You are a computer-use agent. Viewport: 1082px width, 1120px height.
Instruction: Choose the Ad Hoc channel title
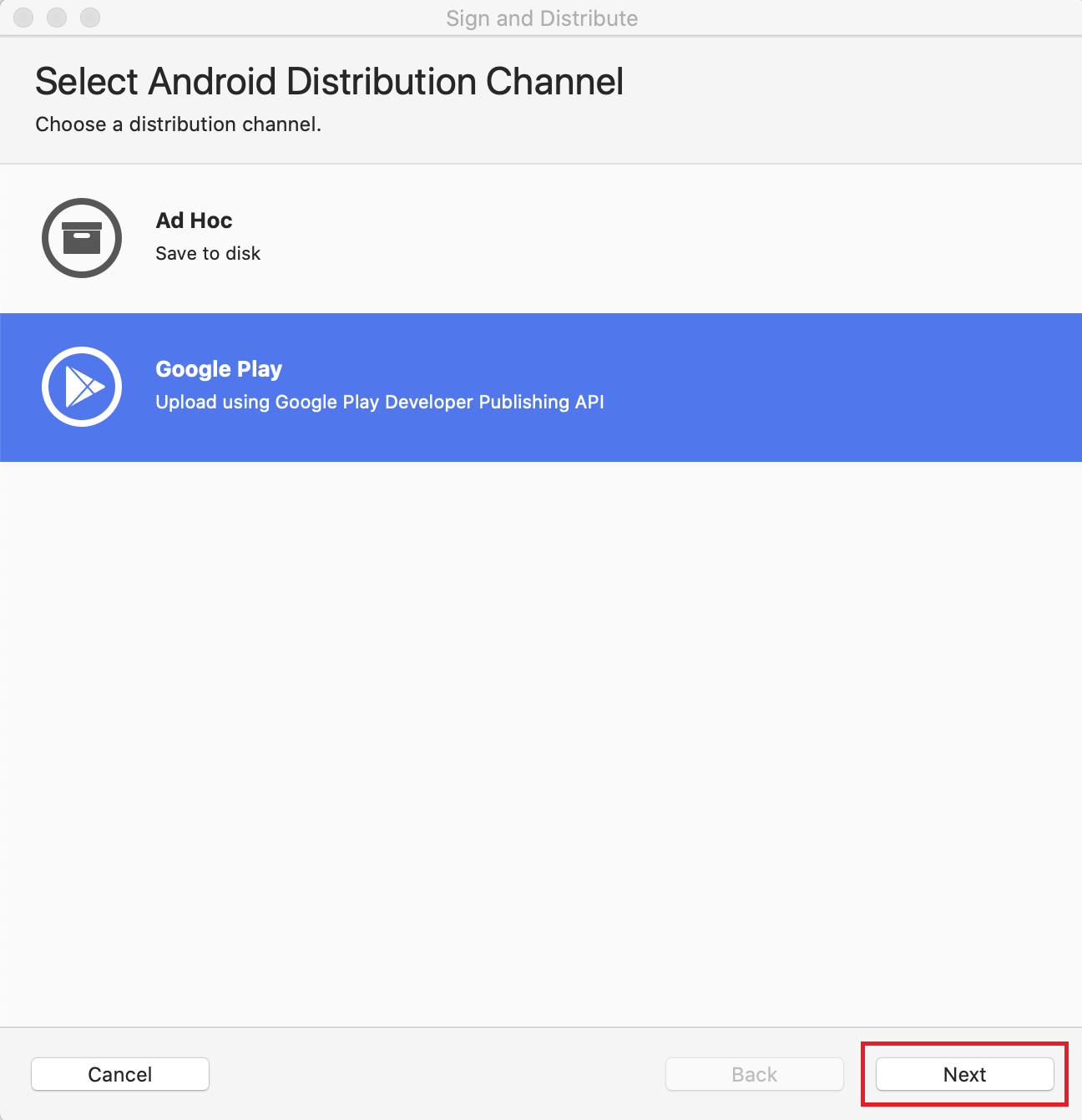[194, 220]
